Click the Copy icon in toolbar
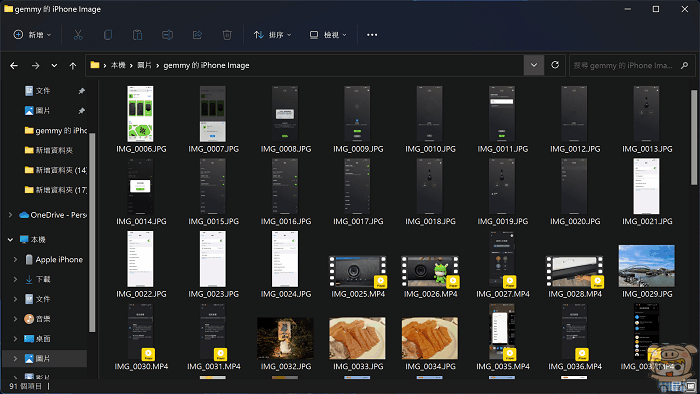The image size is (700, 394). [108, 35]
